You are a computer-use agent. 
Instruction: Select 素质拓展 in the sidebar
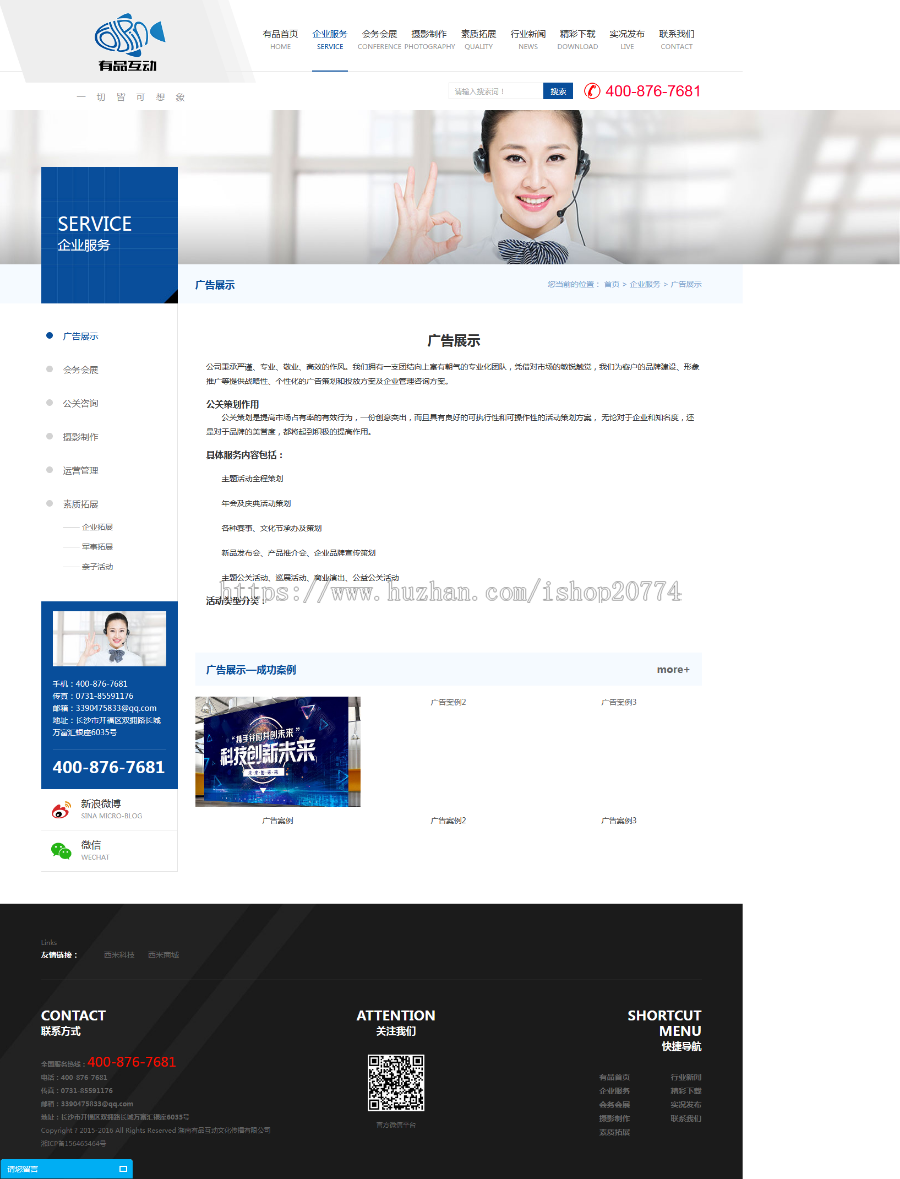[x=80, y=504]
